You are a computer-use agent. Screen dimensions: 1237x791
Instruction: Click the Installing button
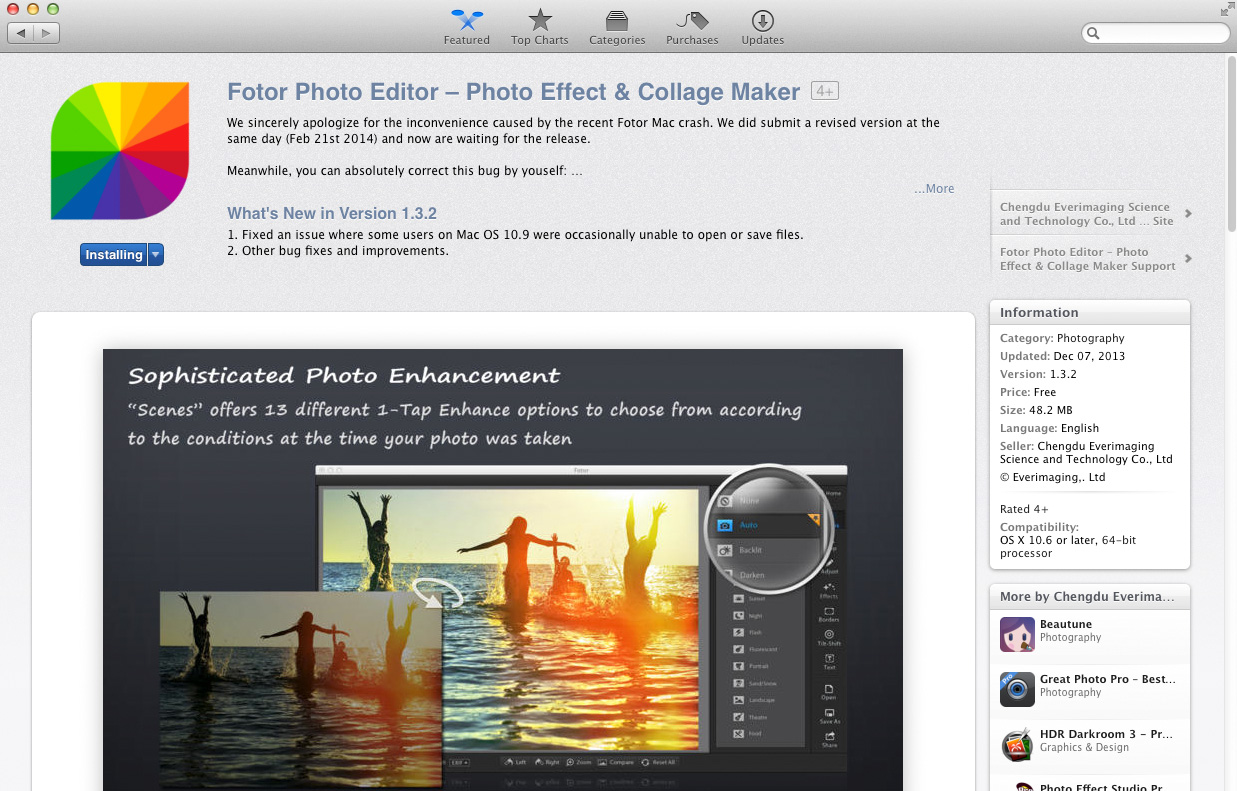tap(114, 255)
